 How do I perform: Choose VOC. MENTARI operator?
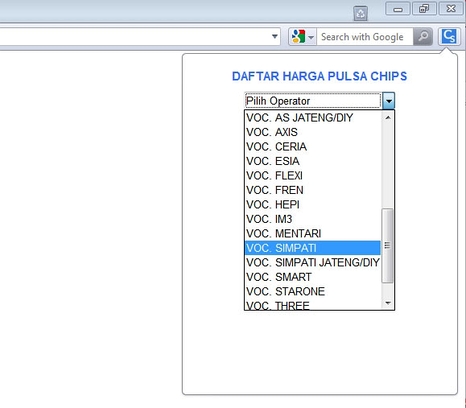pyautogui.click(x=313, y=234)
